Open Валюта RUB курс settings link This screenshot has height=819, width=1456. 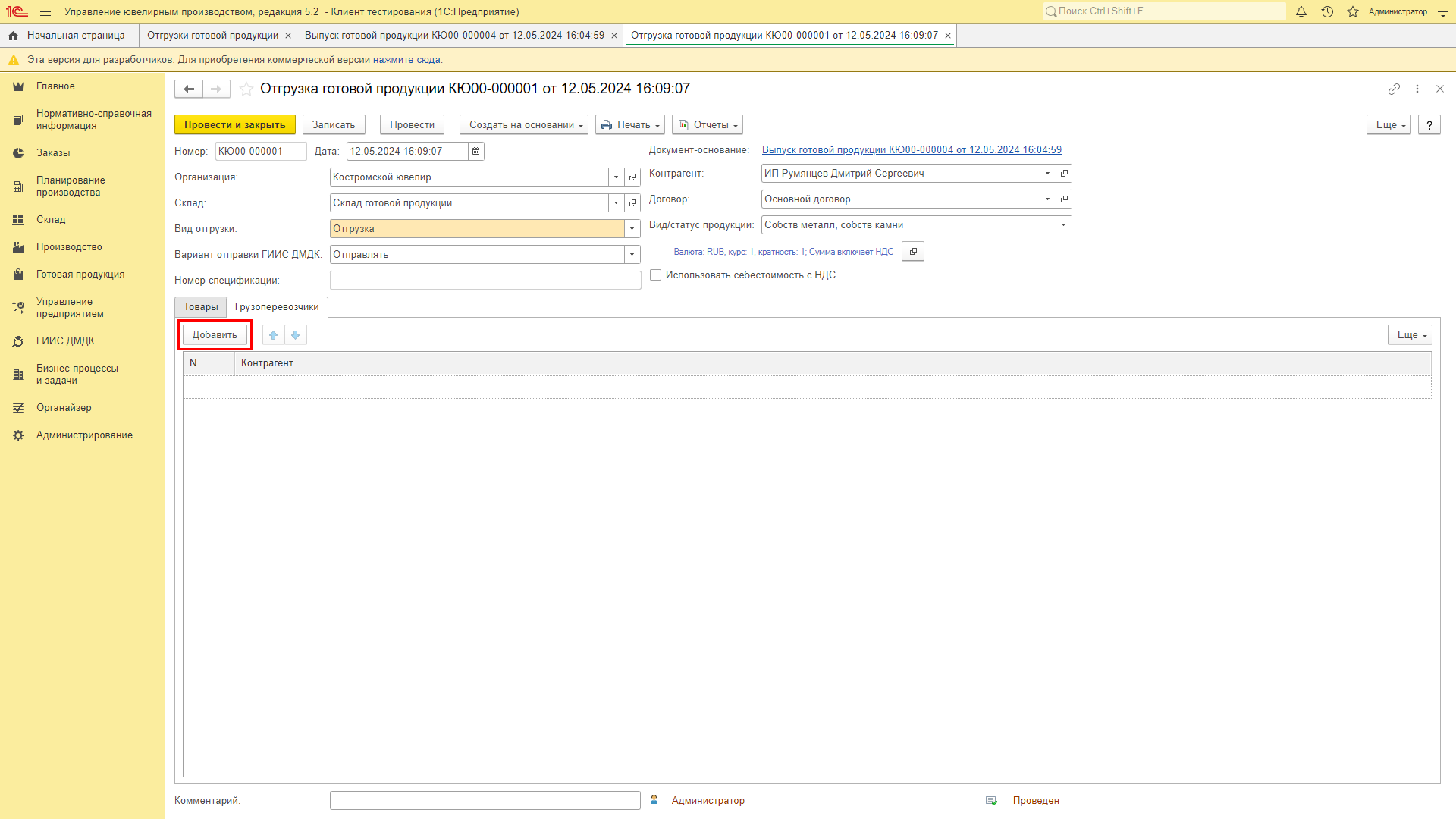pos(783,252)
